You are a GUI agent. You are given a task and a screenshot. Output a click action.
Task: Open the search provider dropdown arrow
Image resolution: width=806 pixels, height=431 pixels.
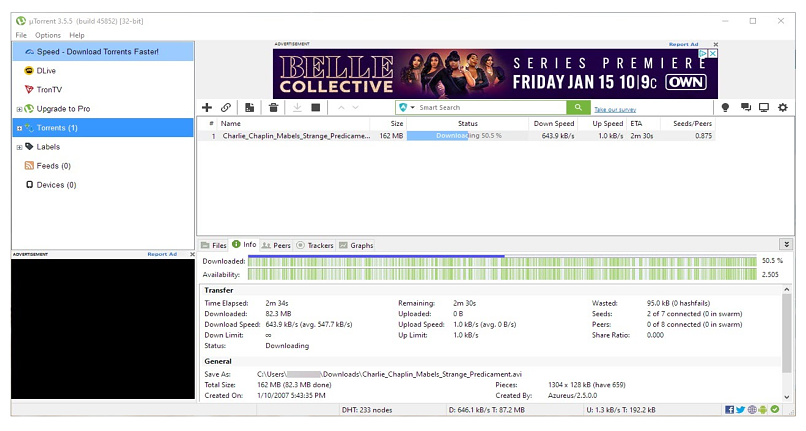[x=412, y=107]
